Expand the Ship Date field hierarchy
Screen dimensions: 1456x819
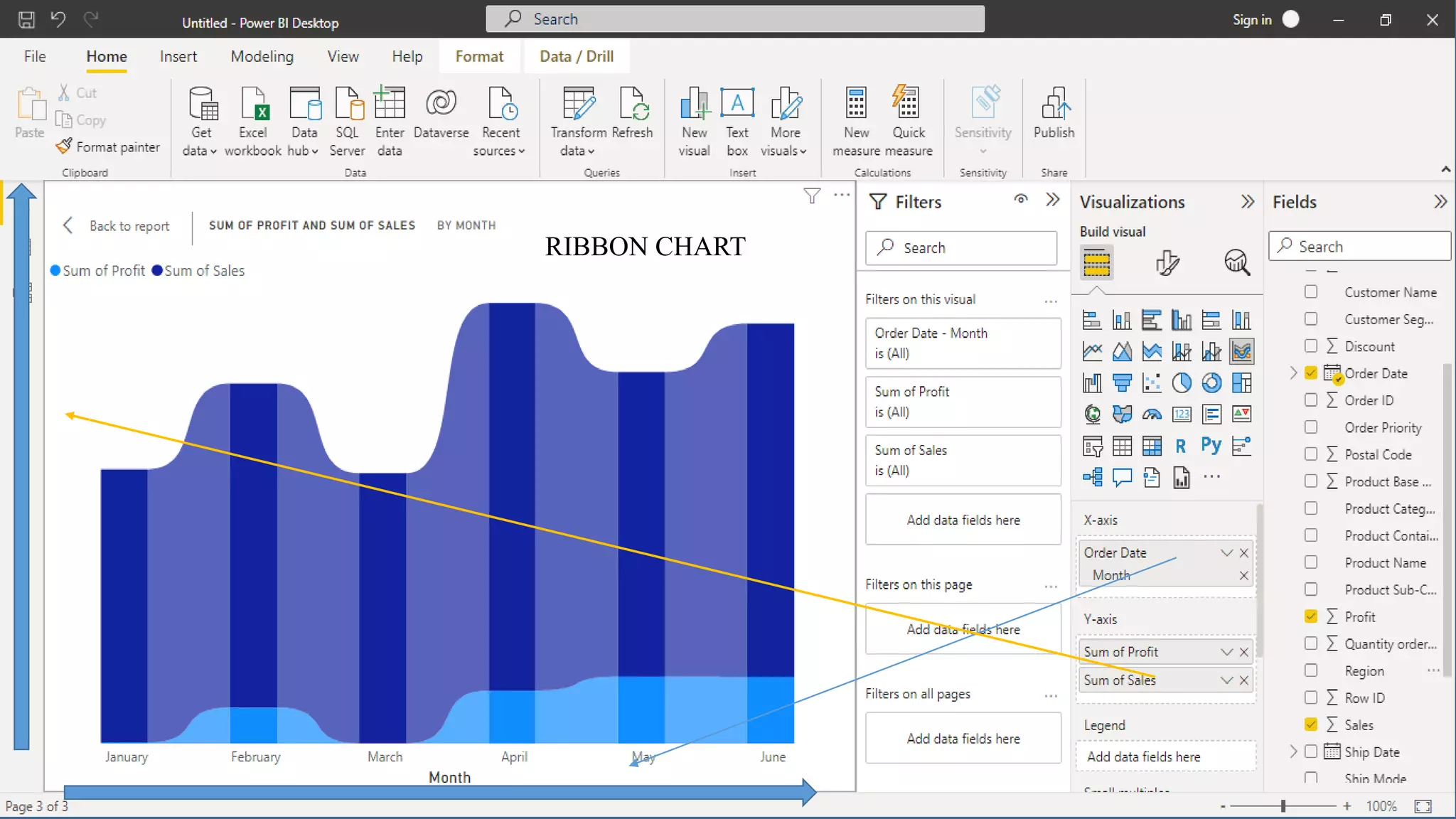click(1293, 751)
